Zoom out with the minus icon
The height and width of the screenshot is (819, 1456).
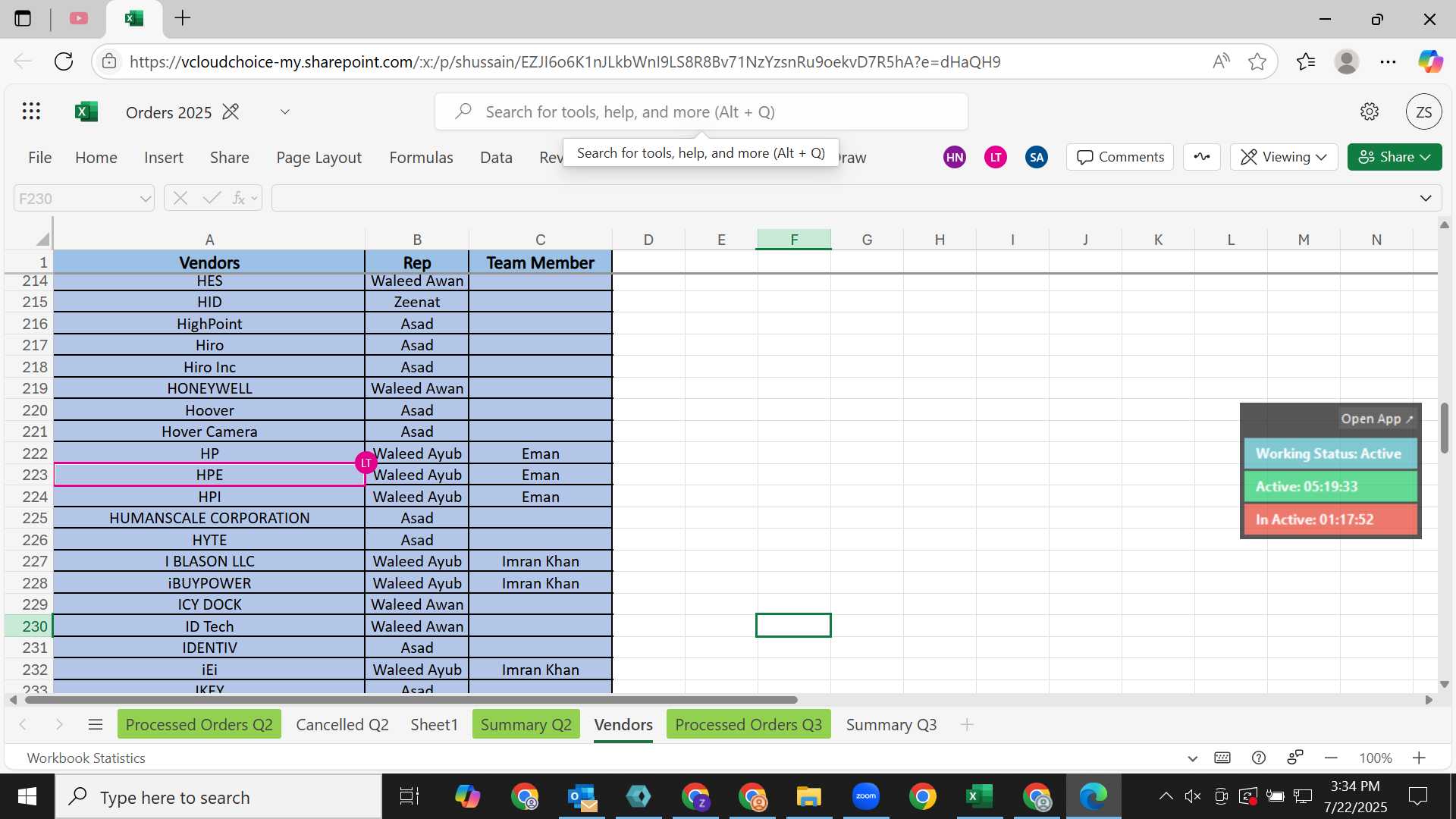point(1331,758)
